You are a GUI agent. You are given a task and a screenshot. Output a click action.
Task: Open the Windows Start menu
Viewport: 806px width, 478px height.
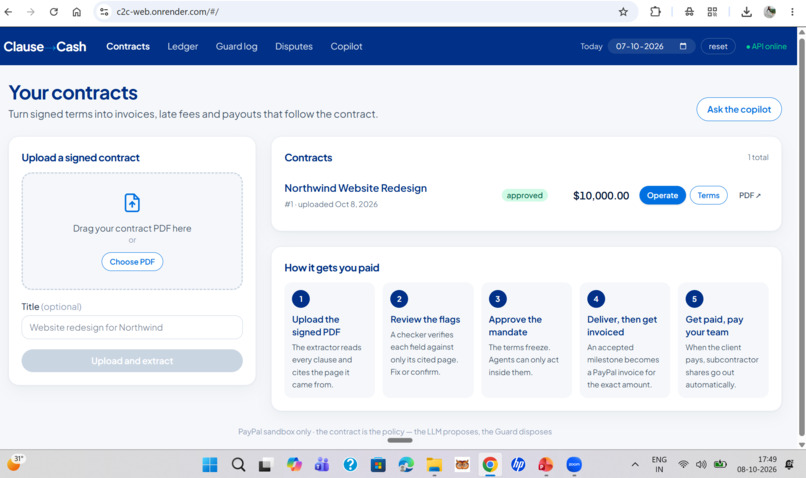click(210, 465)
